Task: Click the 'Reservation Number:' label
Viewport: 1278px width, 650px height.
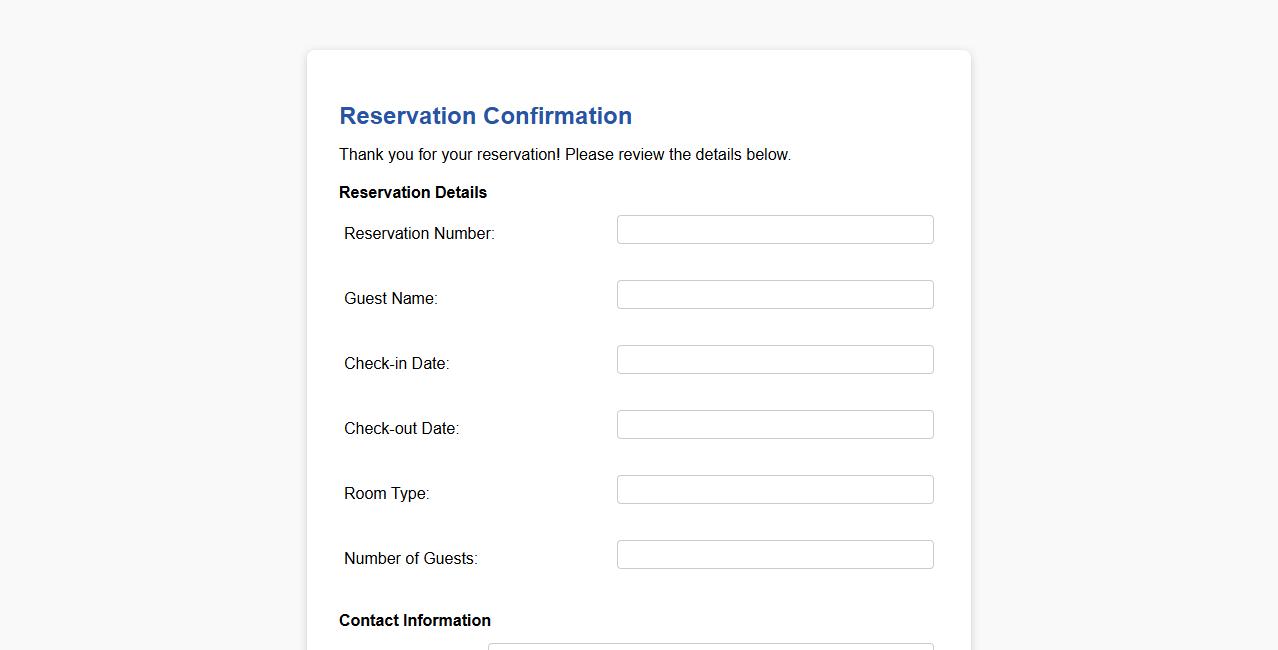Action: click(x=419, y=234)
